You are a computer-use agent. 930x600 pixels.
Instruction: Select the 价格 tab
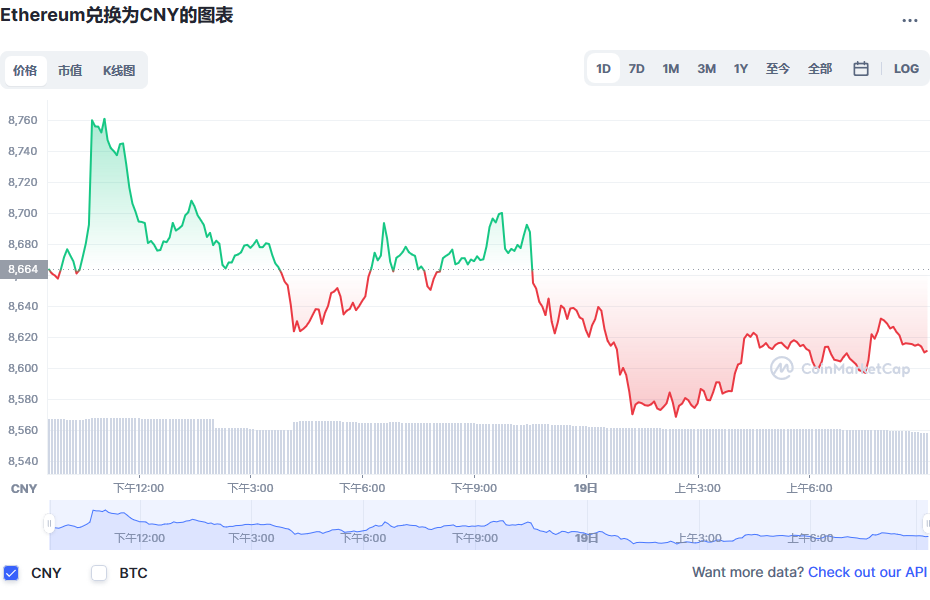26,71
